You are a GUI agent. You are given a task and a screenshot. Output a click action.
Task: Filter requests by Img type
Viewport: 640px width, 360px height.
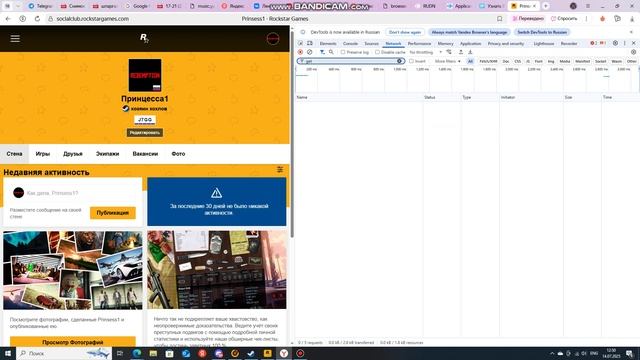click(551, 61)
